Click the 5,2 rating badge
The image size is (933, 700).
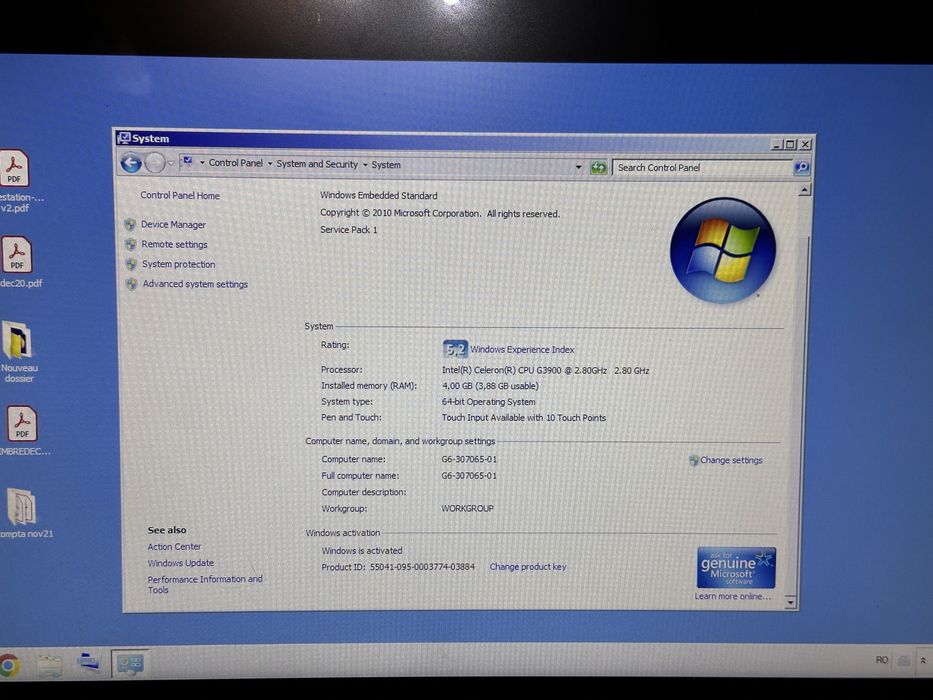[455, 349]
